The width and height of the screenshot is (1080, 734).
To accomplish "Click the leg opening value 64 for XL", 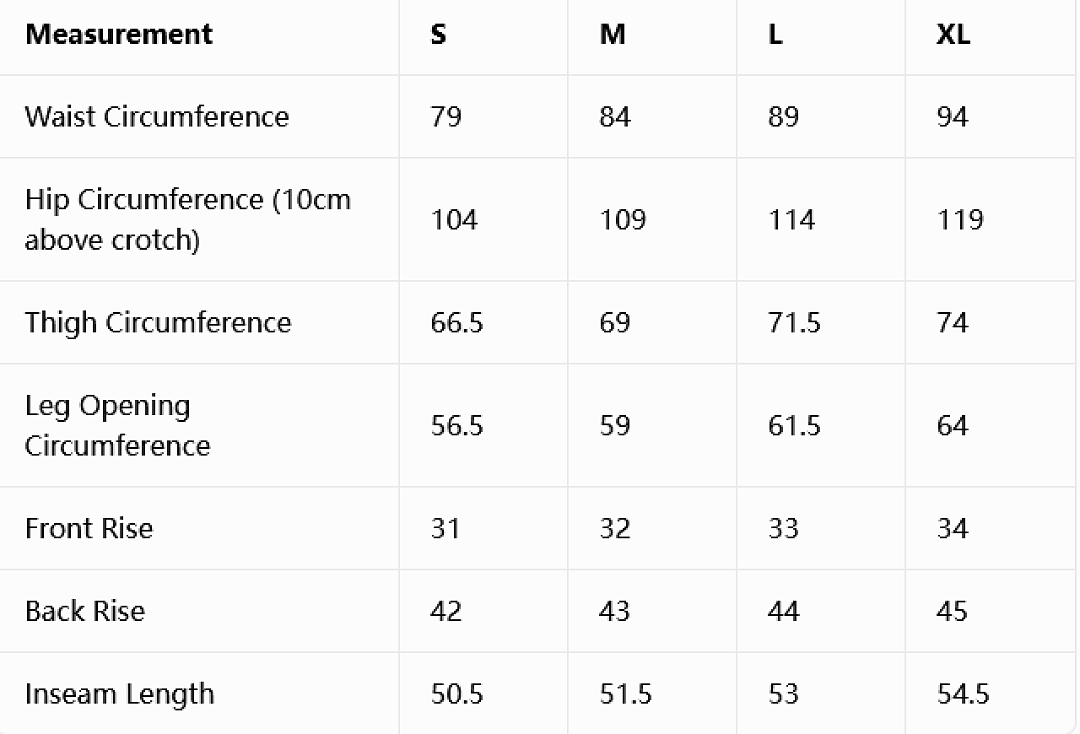I will click(953, 426).
